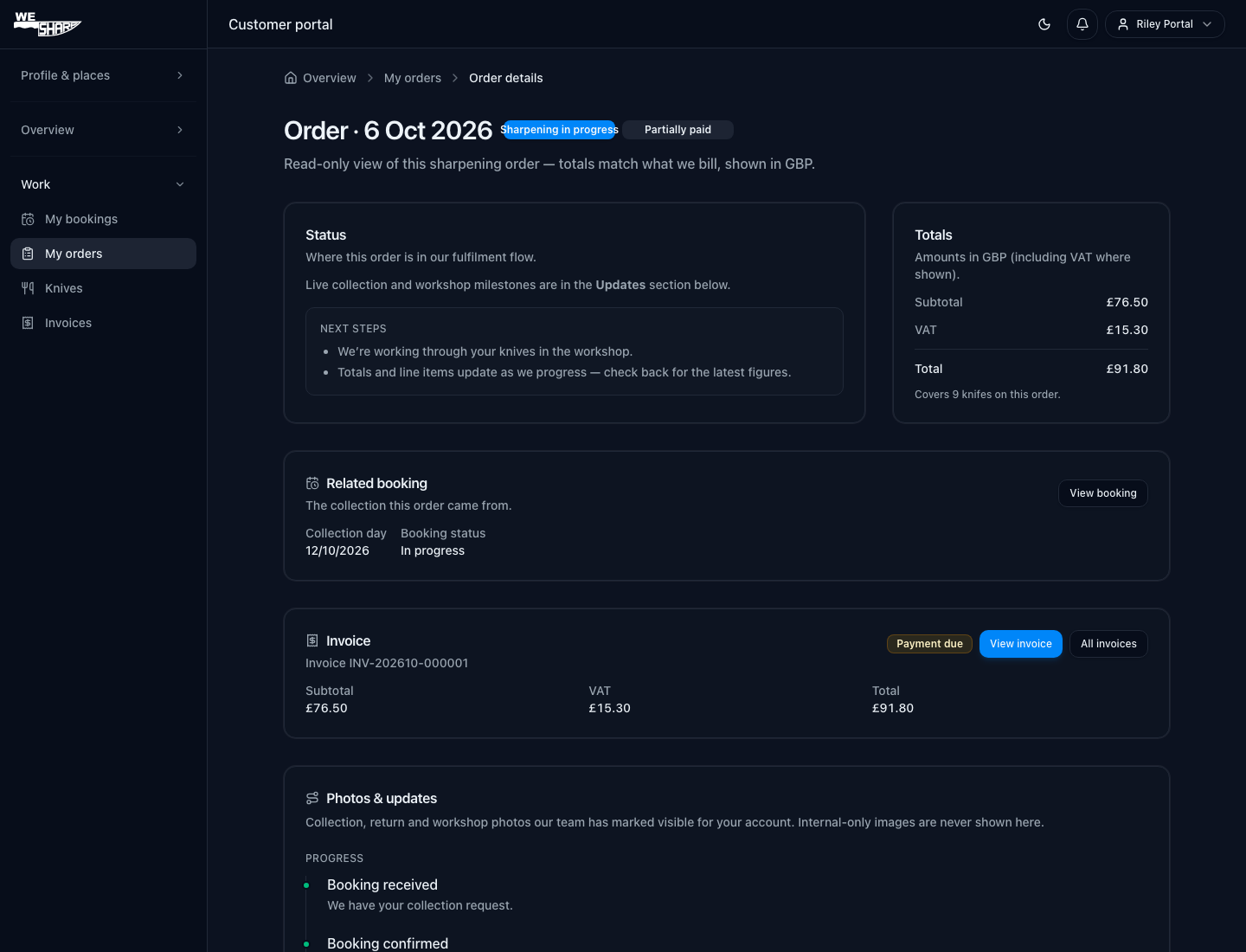
Task: Open Invoices sidebar page
Action: tap(103, 323)
